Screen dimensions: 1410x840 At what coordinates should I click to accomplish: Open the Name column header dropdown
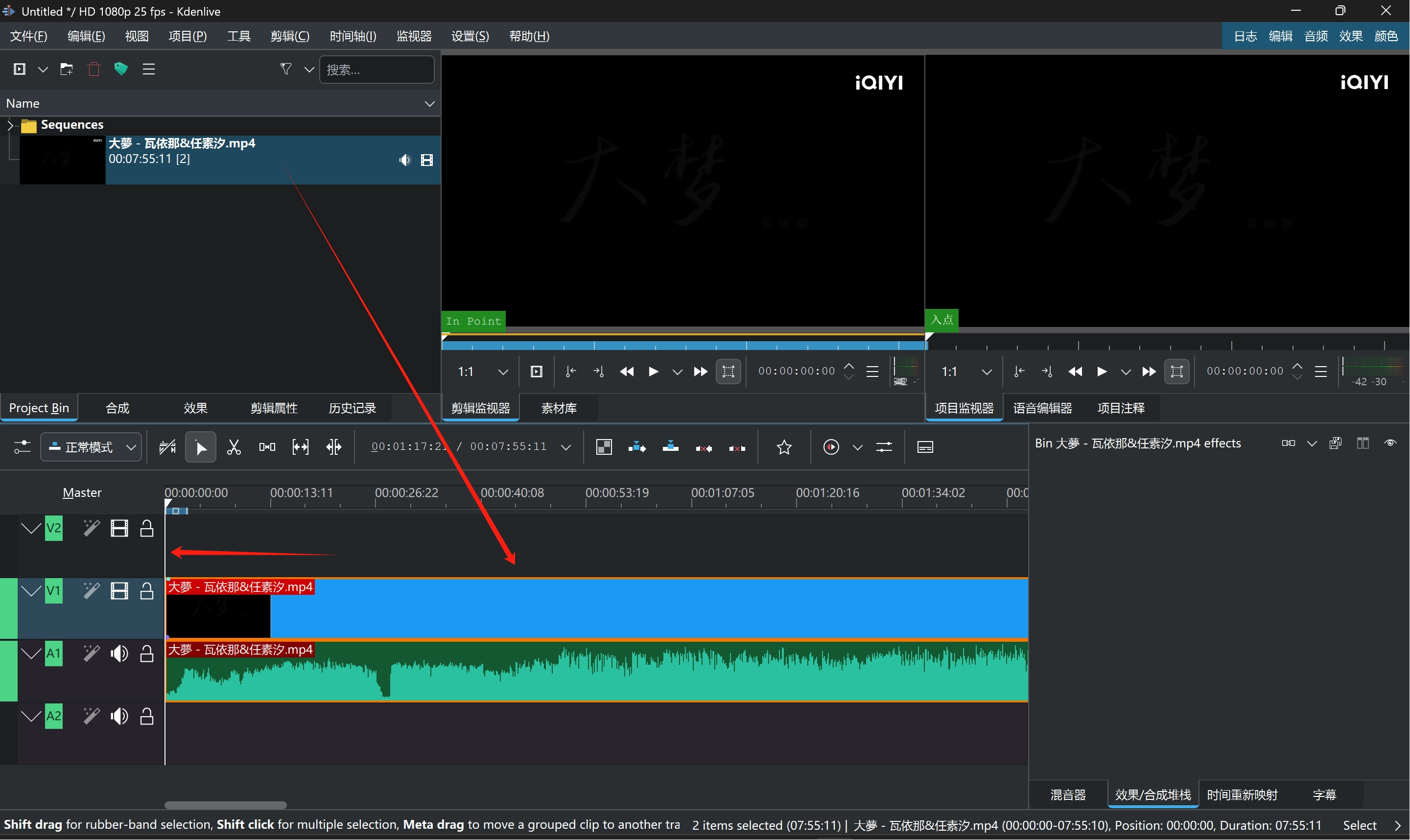(x=430, y=104)
